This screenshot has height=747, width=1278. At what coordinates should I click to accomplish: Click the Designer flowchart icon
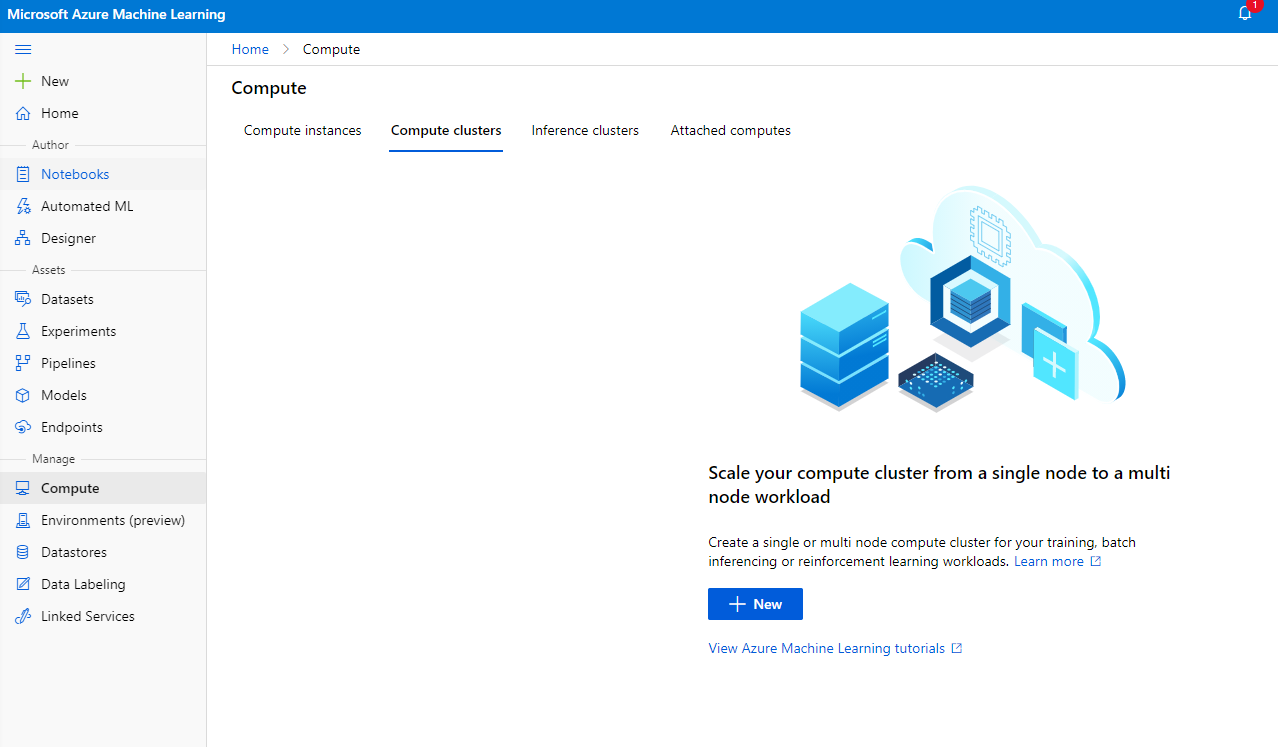pyautogui.click(x=23, y=238)
